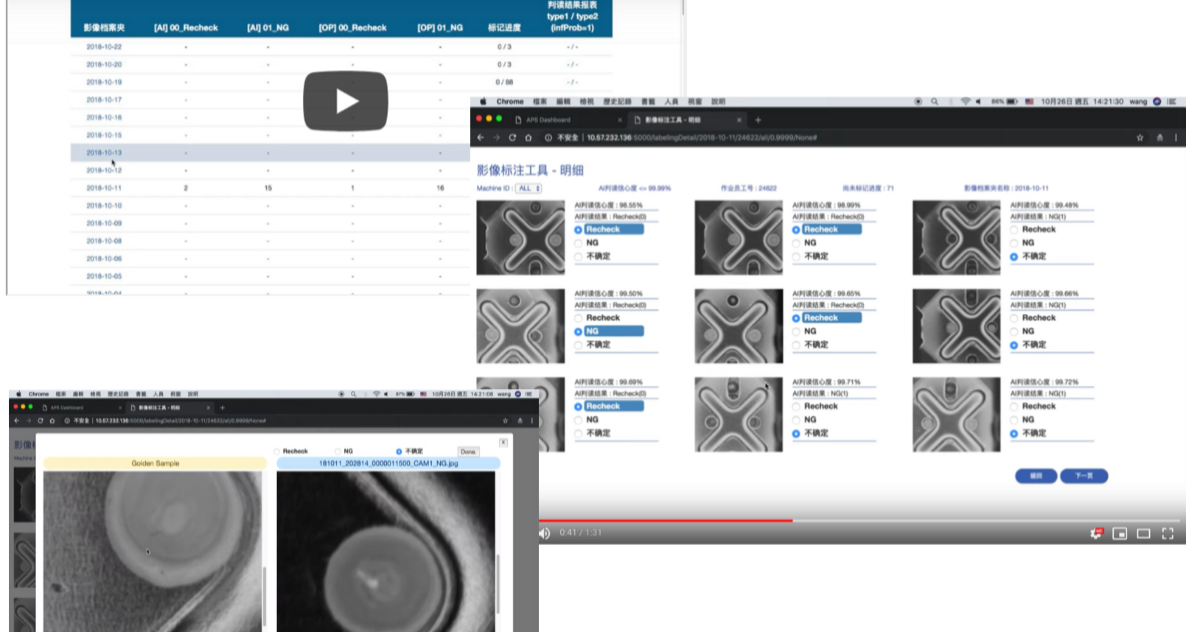Click the site info icon beside 不安全 in right window
Image resolution: width=1200 pixels, height=632 pixels.
[x=547, y=137]
